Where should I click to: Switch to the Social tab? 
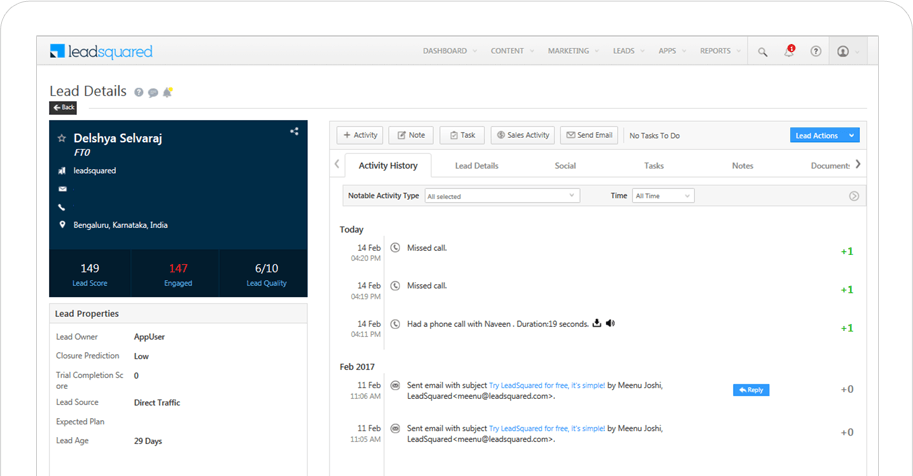pyautogui.click(x=565, y=165)
